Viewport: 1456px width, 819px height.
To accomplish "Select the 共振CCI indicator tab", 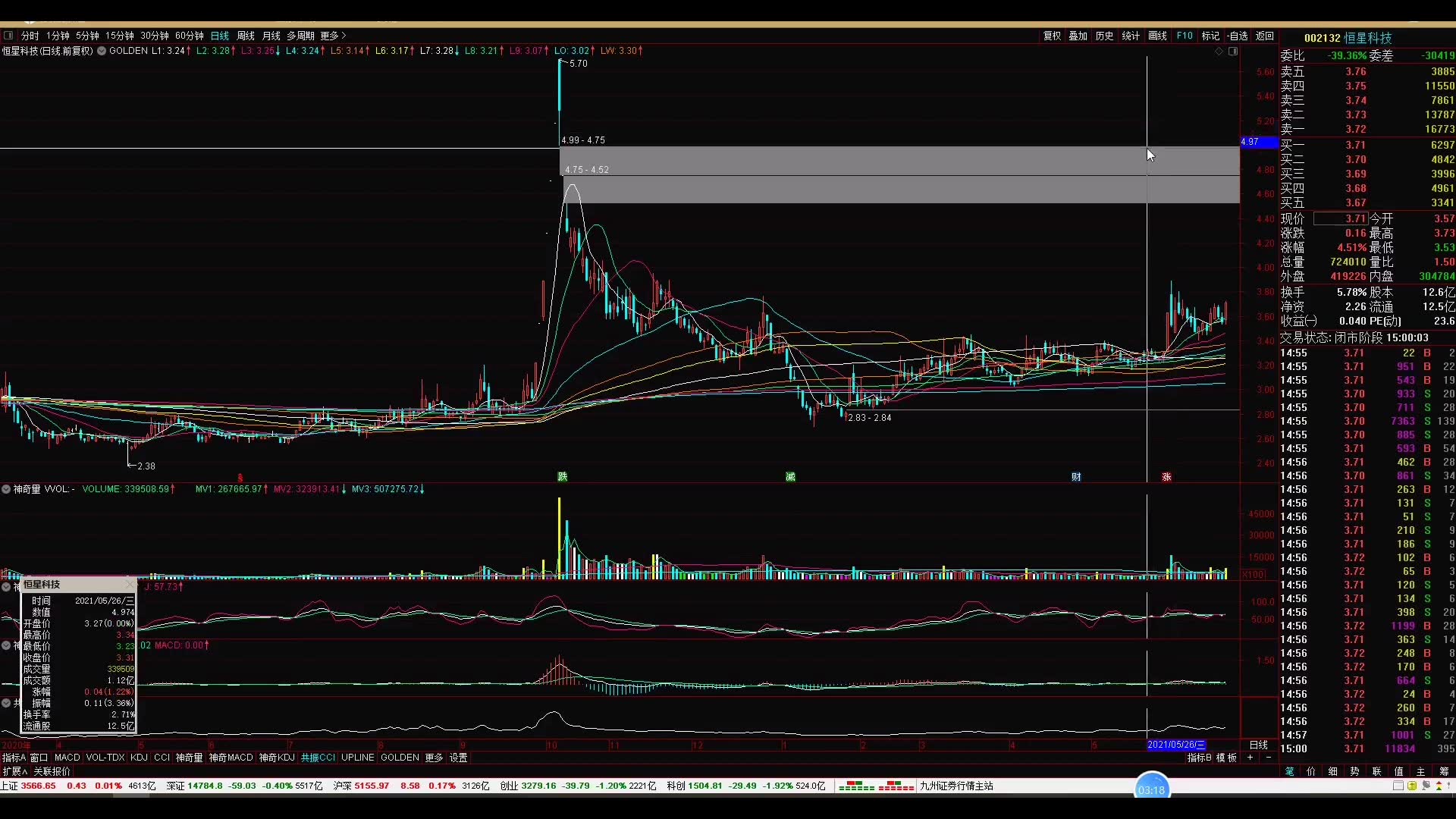I will click(x=318, y=758).
